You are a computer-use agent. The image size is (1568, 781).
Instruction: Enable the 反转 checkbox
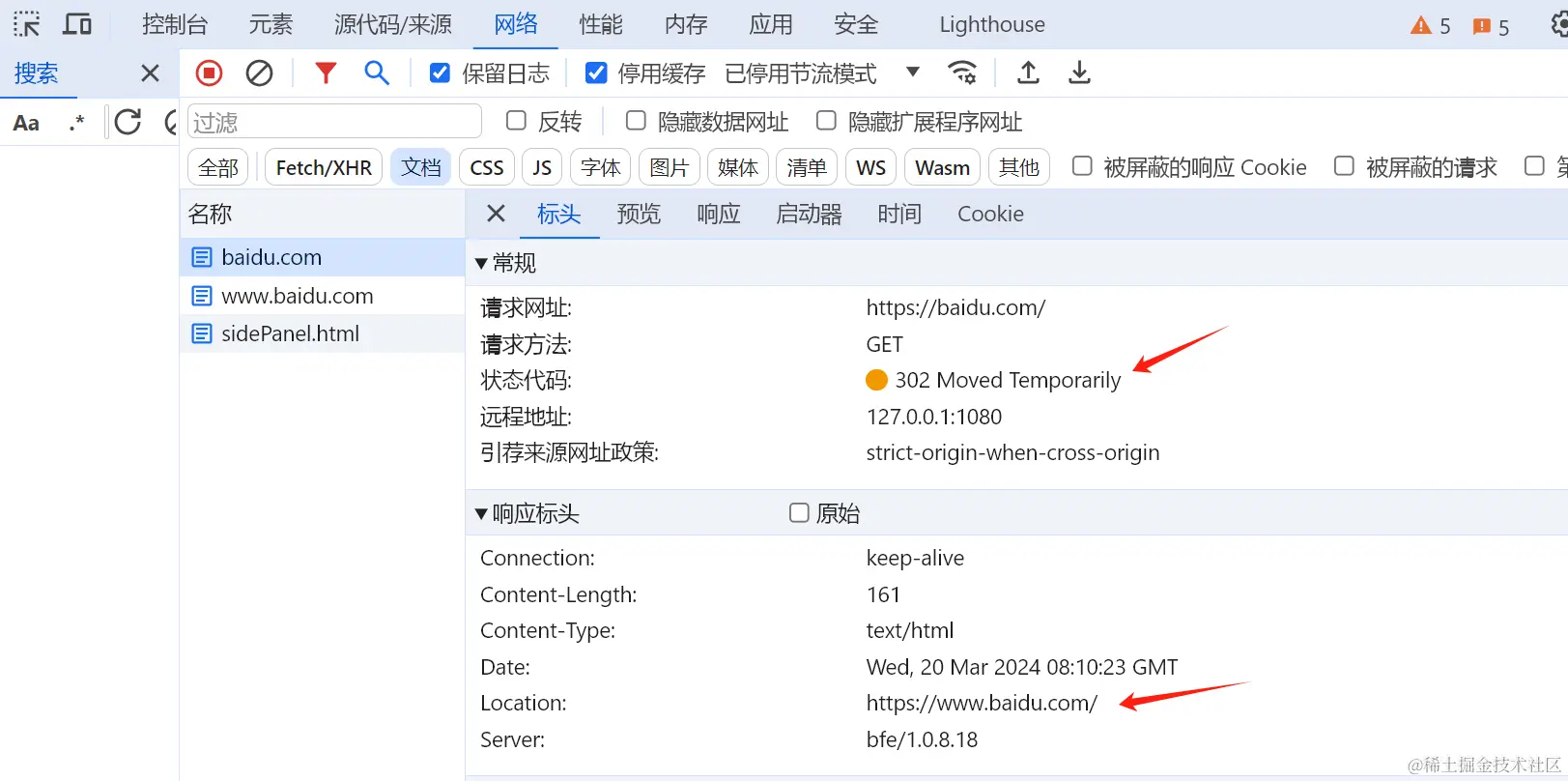(516, 121)
